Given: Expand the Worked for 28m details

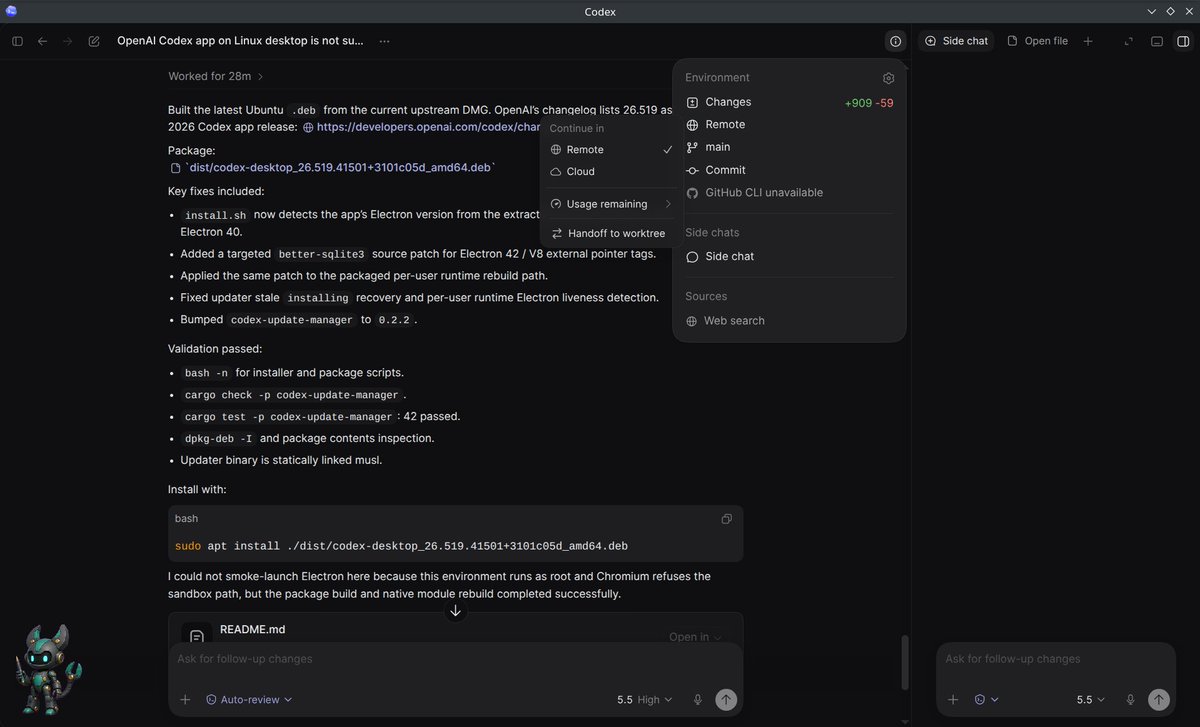Looking at the screenshot, I should point(215,76).
